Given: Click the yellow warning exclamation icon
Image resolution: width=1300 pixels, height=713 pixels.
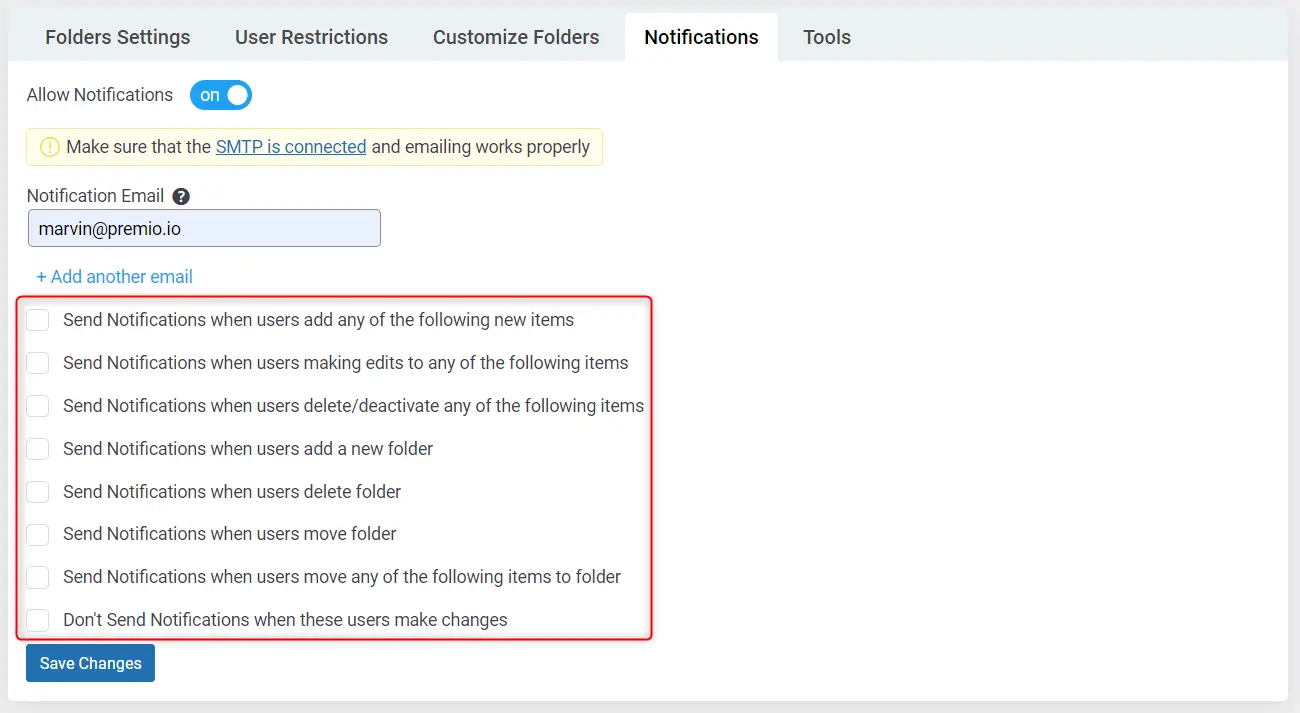Looking at the screenshot, I should click(x=50, y=147).
